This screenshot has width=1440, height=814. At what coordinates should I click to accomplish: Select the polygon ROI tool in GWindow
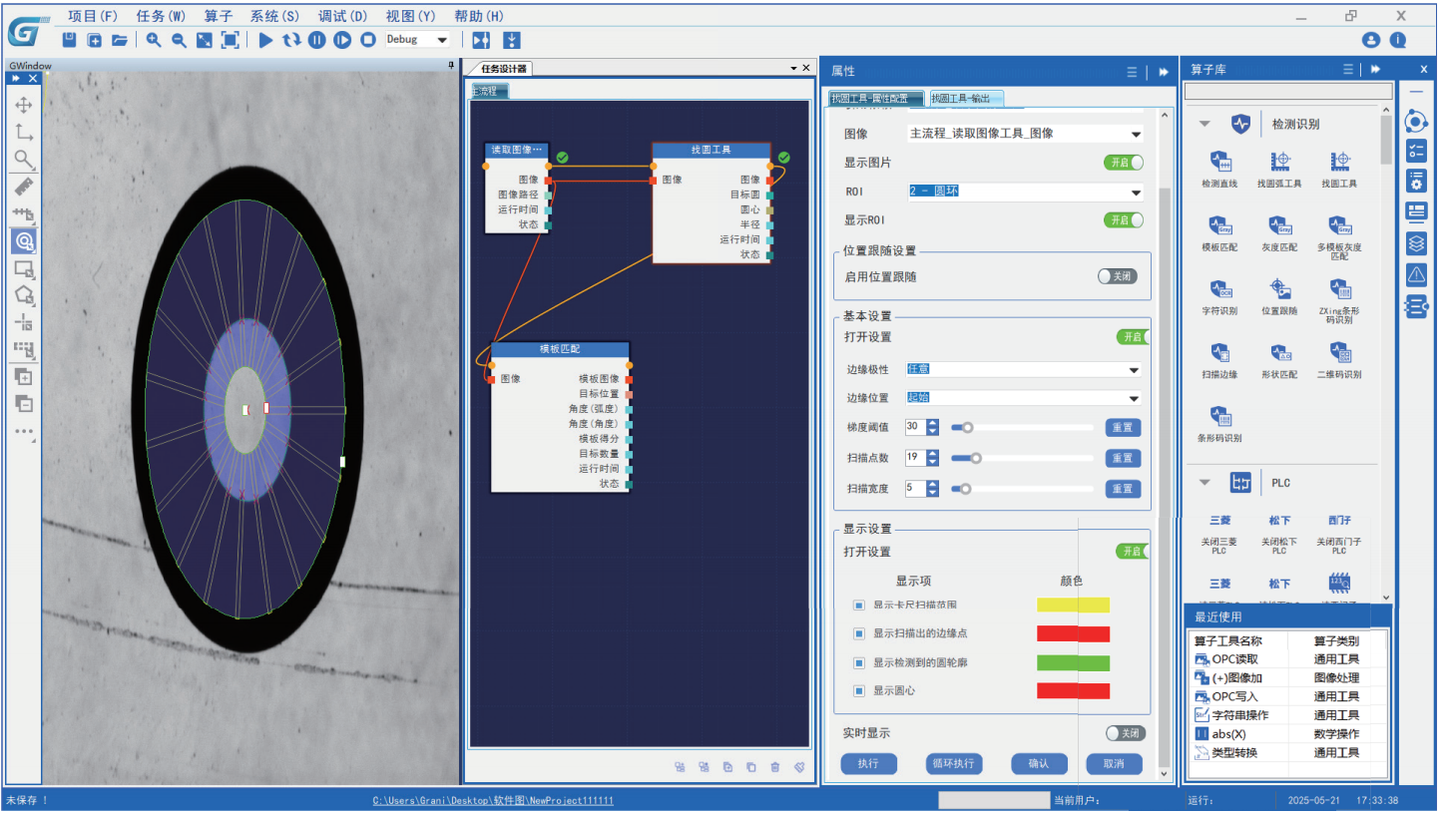coord(24,296)
